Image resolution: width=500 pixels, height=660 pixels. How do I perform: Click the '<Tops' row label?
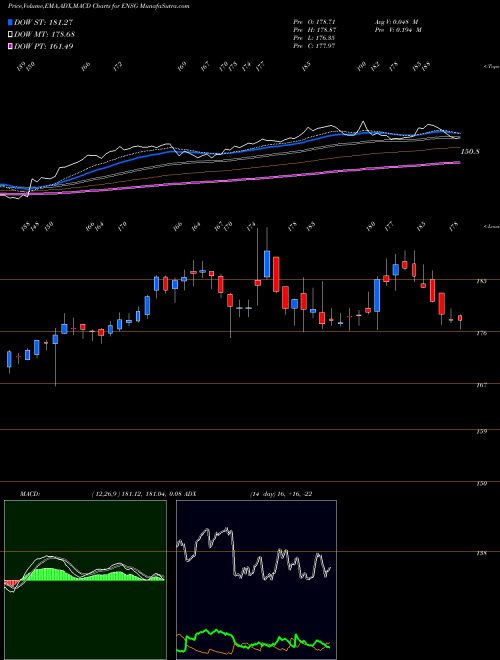tap(490, 67)
